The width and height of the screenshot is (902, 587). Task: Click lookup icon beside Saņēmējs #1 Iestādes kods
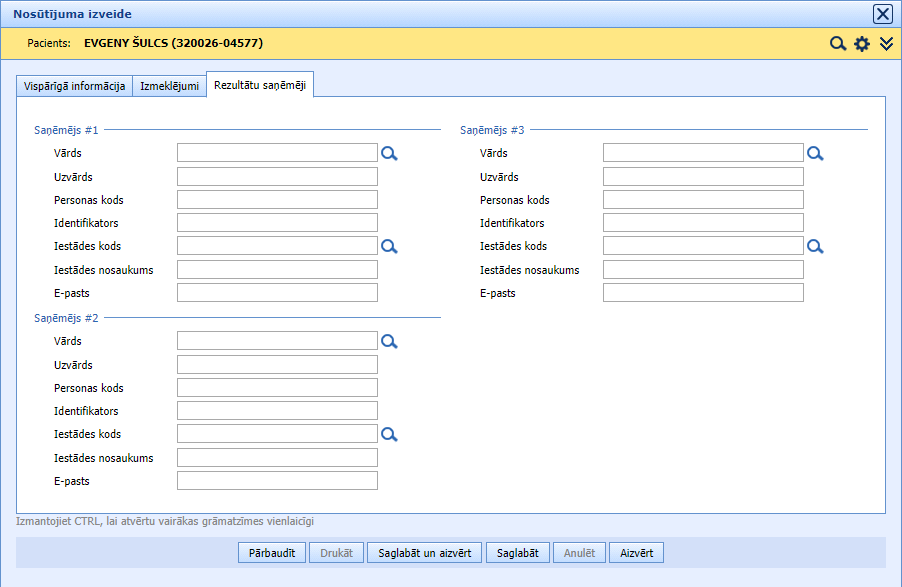pyautogui.click(x=390, y=246)
